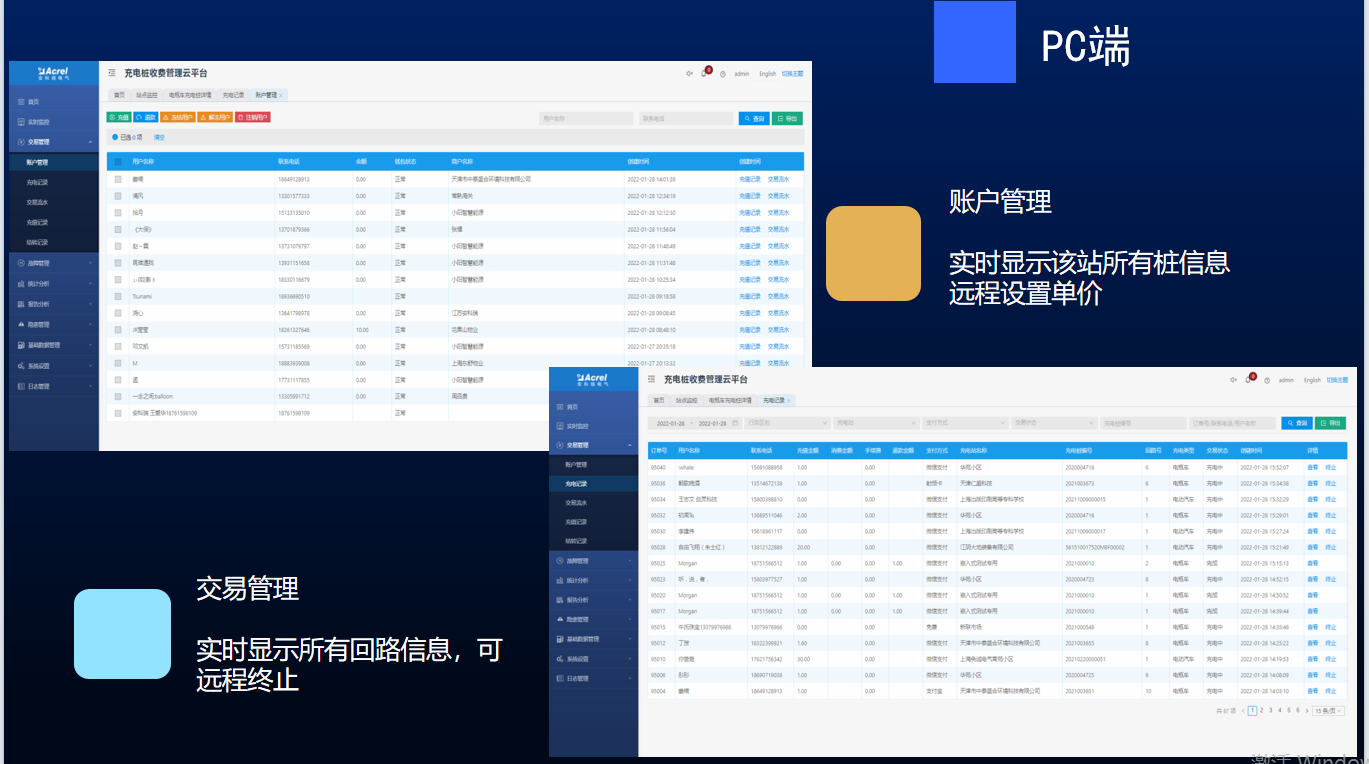Check the box for phone number 13301577333
Screen dimensions: 1369x764
click(x=118, y=196)
